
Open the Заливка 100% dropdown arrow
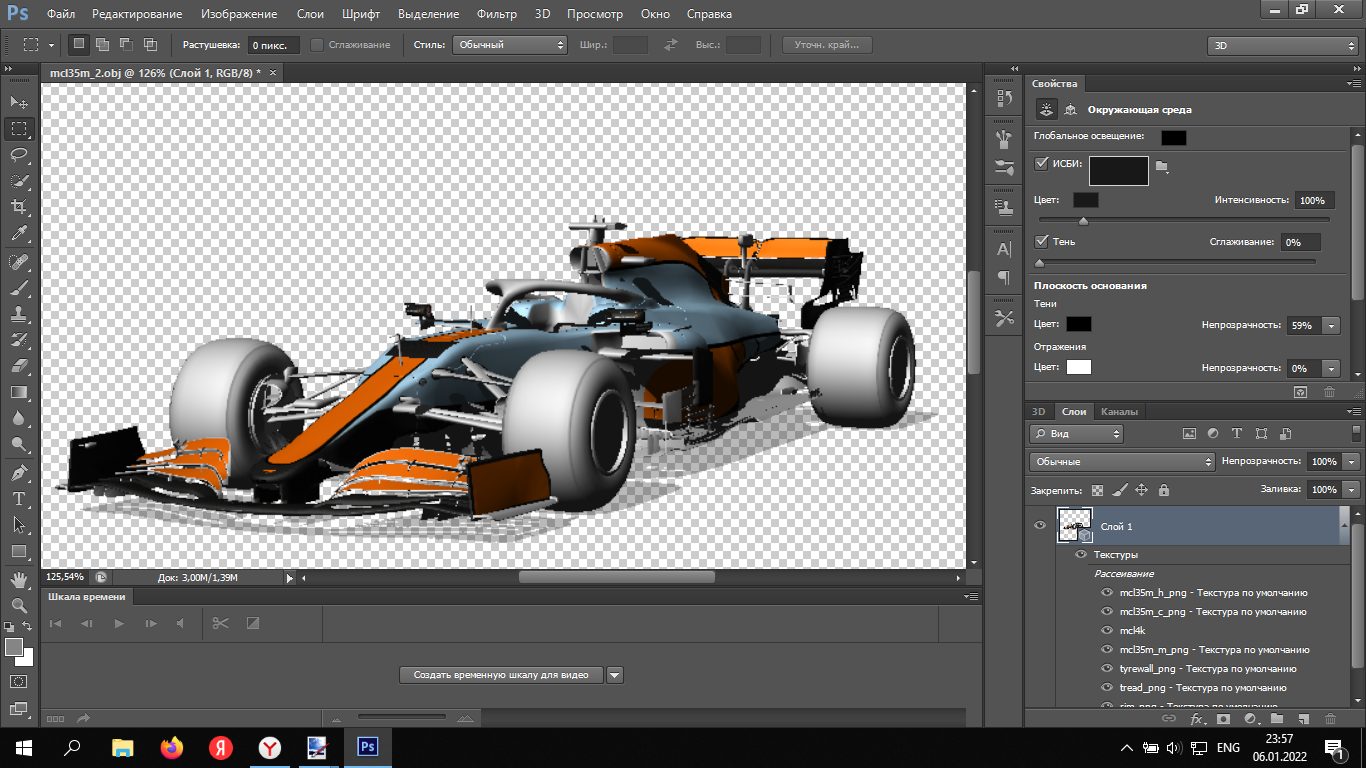1352,490
